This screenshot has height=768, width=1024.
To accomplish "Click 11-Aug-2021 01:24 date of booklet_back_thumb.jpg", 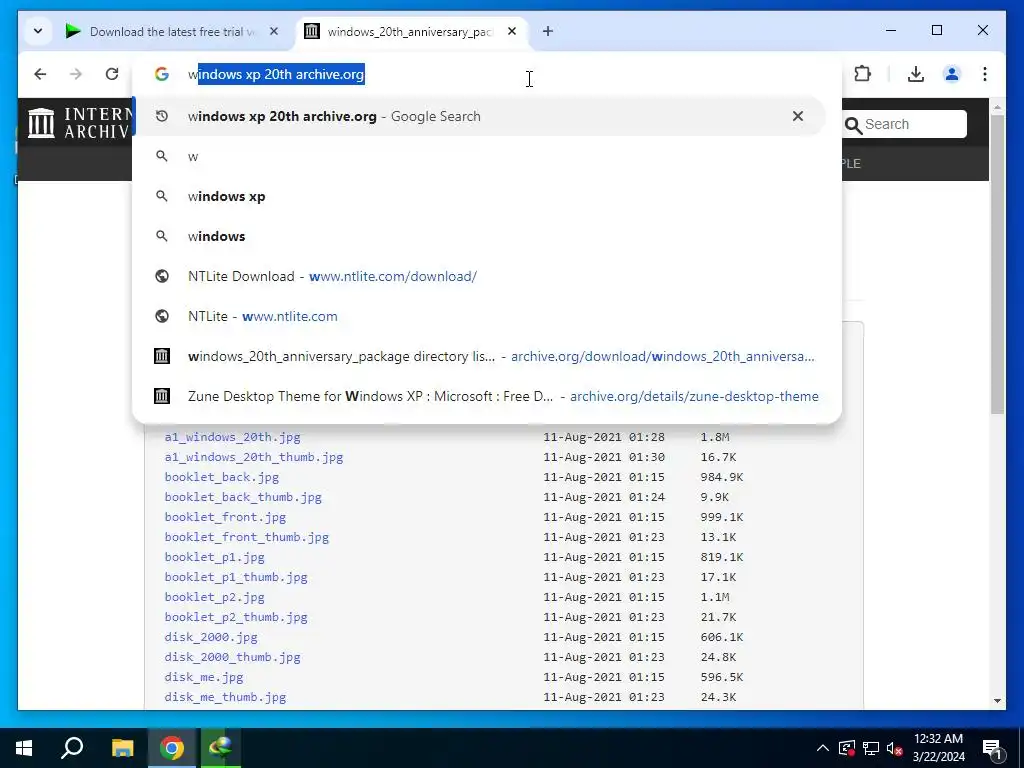I will click(604, 497).
